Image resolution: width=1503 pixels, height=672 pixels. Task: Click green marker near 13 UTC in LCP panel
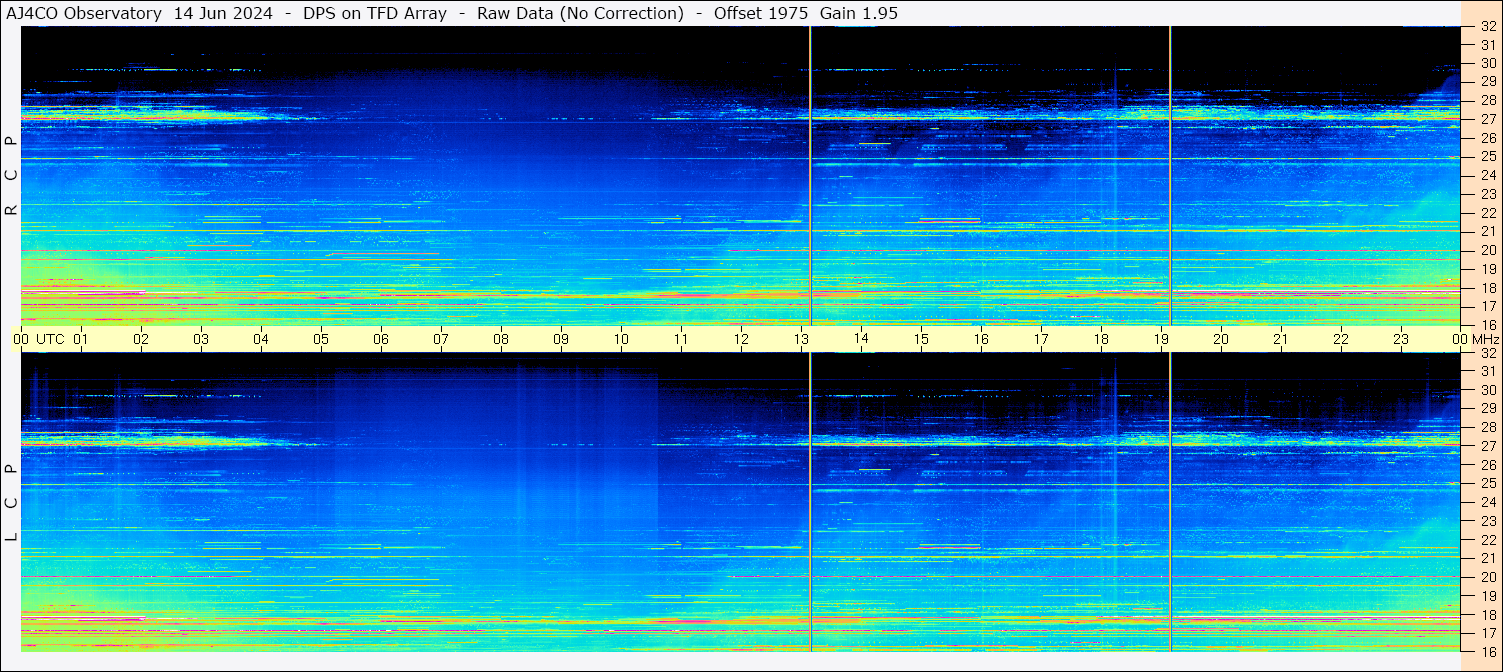point(810,502)
